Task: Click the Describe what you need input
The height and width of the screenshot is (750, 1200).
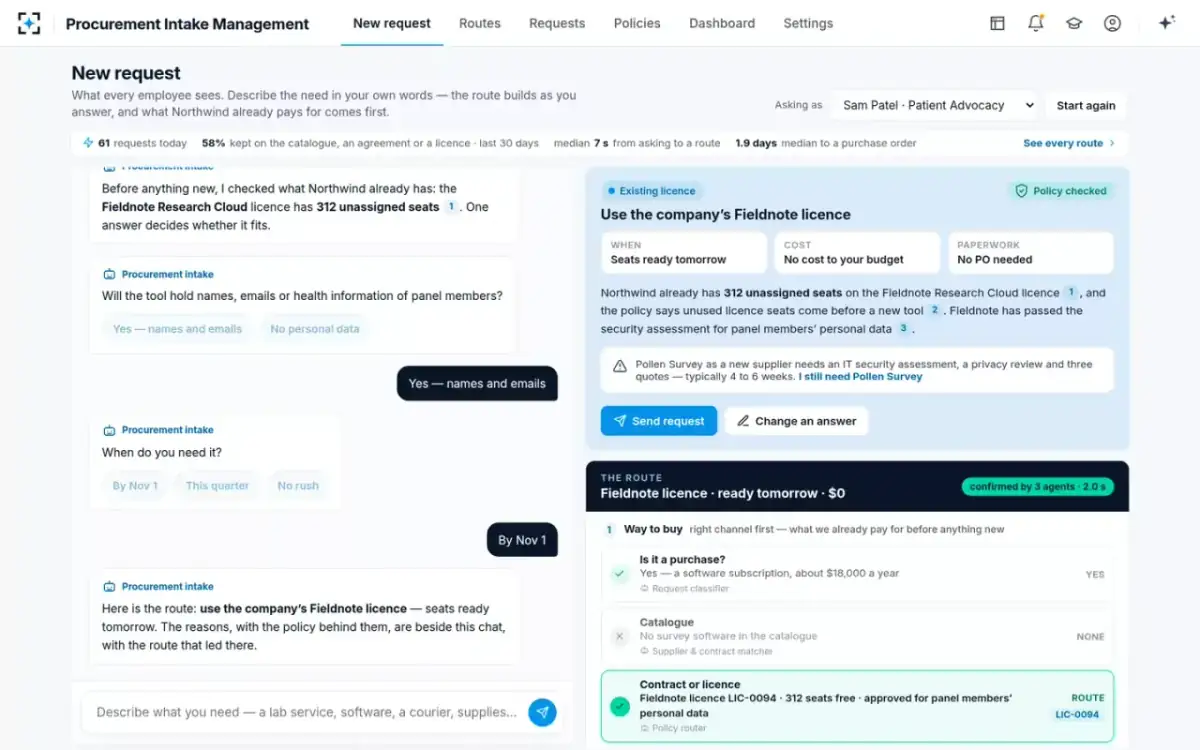Action: 307,712
